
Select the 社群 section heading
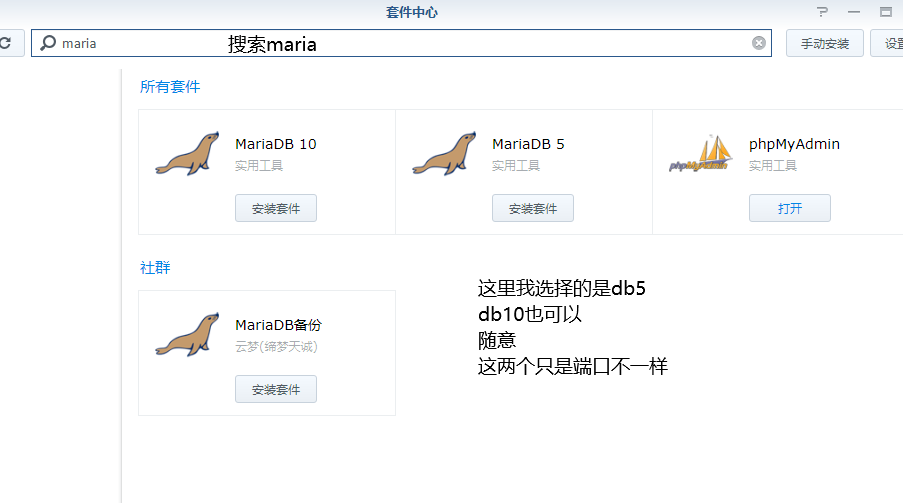pos(155,267)
